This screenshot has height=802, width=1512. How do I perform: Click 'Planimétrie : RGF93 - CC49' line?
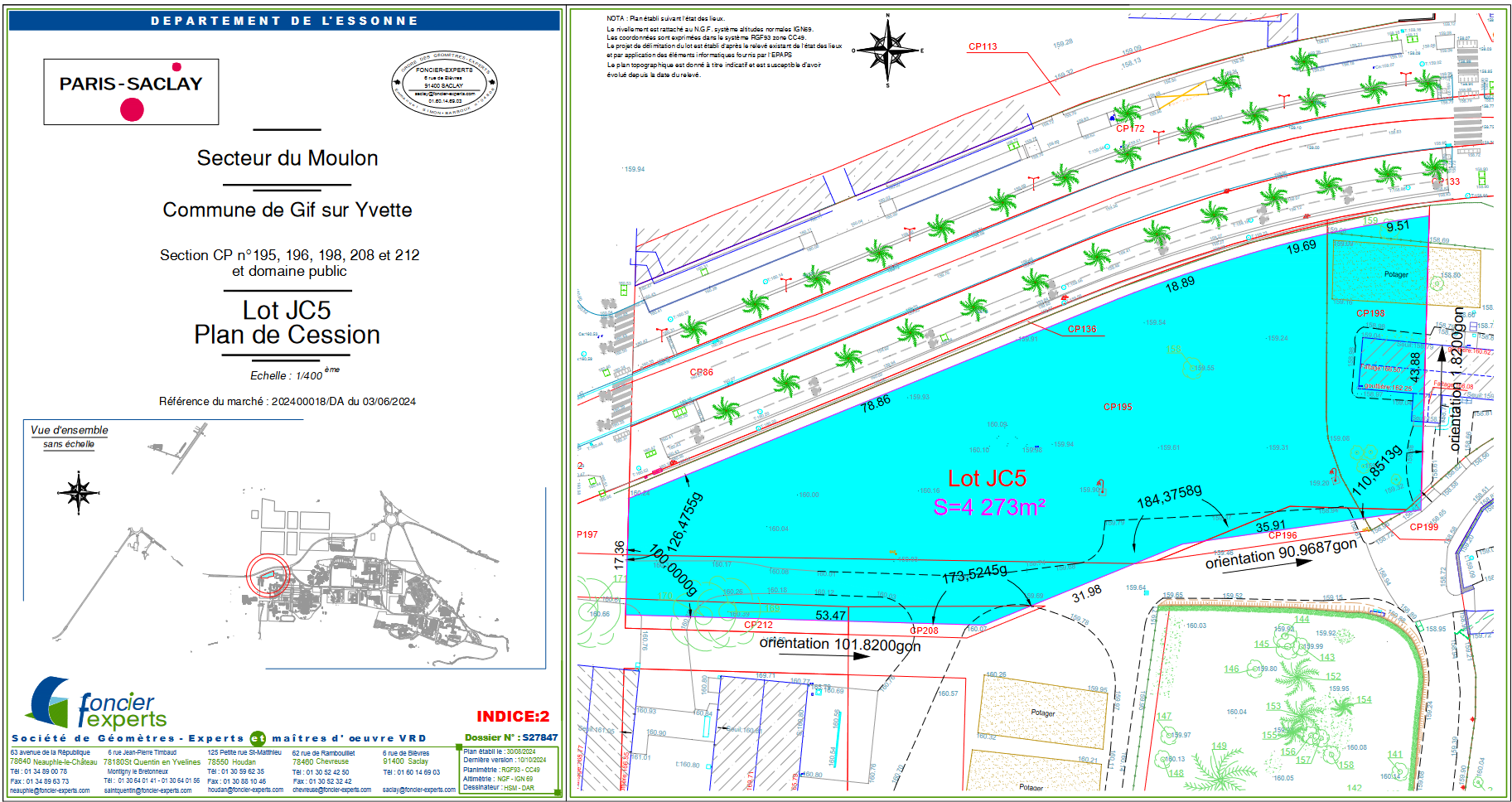(501, 770)
